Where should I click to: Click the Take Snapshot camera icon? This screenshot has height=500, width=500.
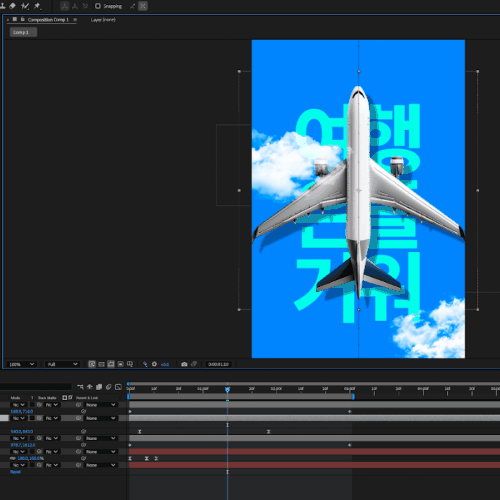pyautogui.click(x=184, y=364)
